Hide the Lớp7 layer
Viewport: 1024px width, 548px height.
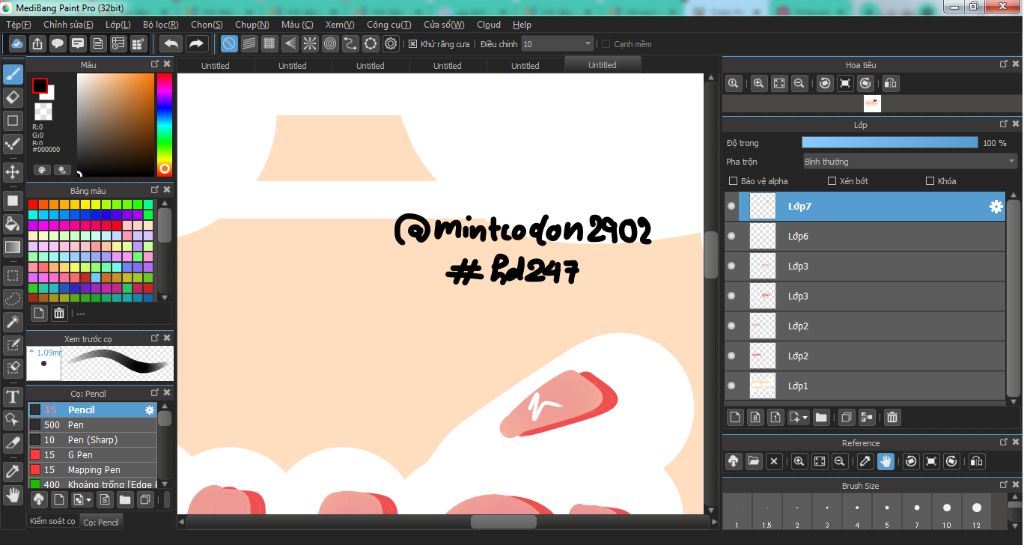coord(731,206)
